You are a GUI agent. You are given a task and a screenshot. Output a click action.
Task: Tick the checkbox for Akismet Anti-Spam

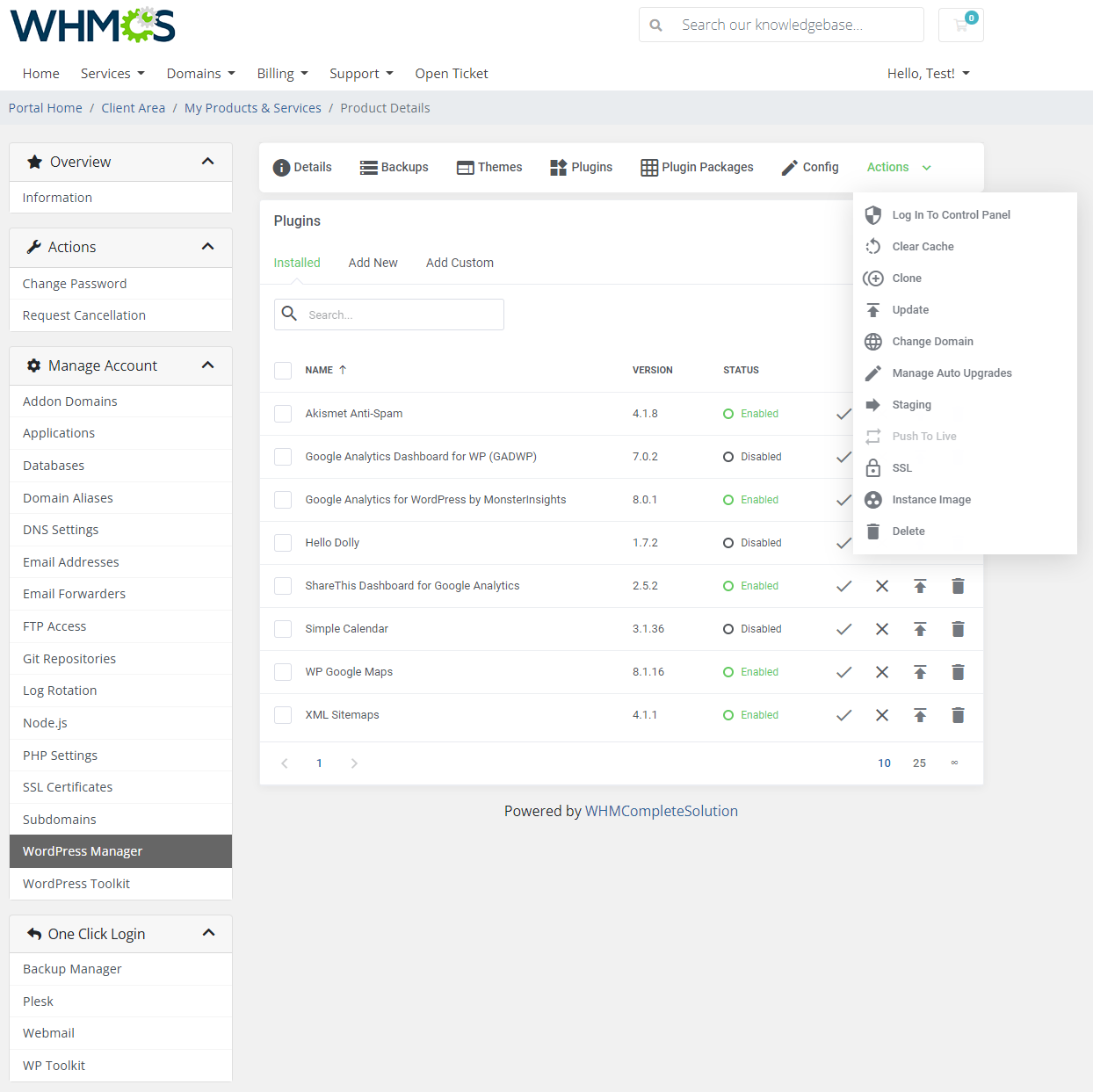pos(283,413)
